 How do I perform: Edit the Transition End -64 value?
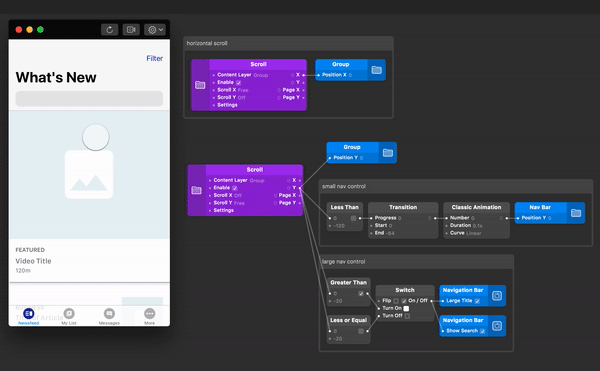pos(390,233)
